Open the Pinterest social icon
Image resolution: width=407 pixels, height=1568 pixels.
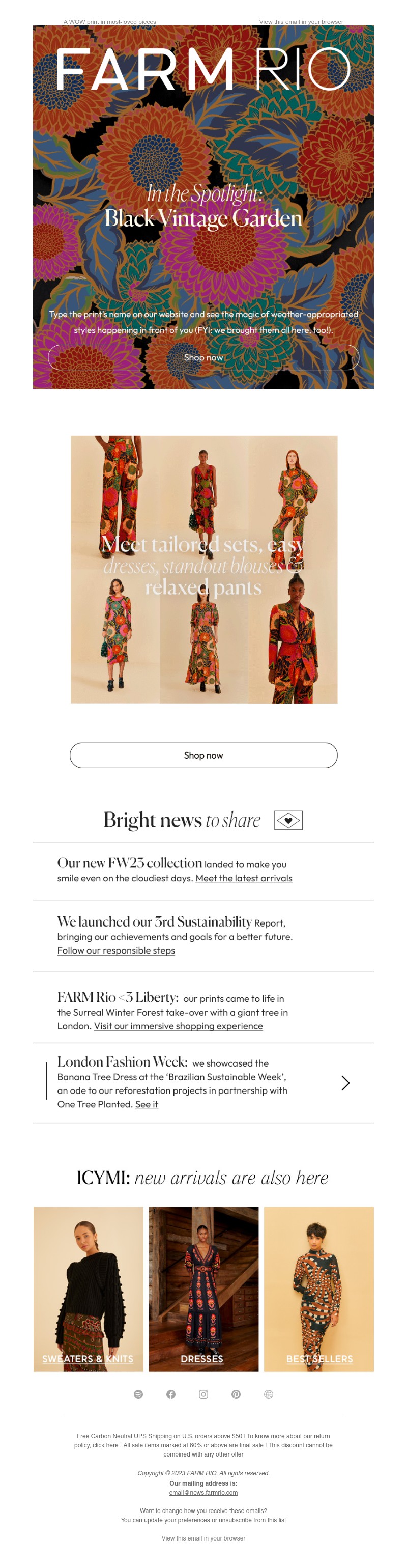(x=236, y=1394)
